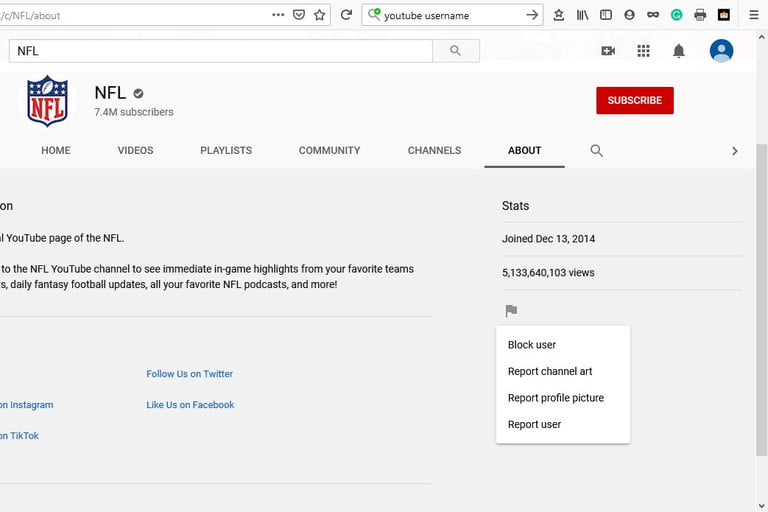Click the flag report icon under Stats
This screenshot has height=512, width=768.
pos(511,311)
